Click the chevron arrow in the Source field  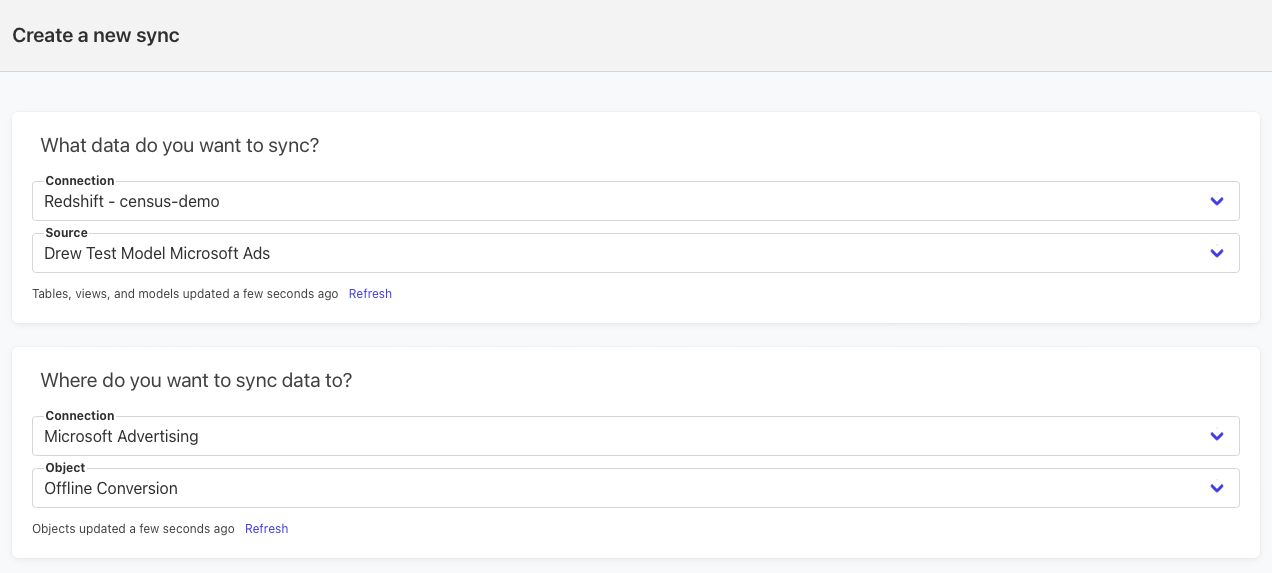coord(1216,253)
